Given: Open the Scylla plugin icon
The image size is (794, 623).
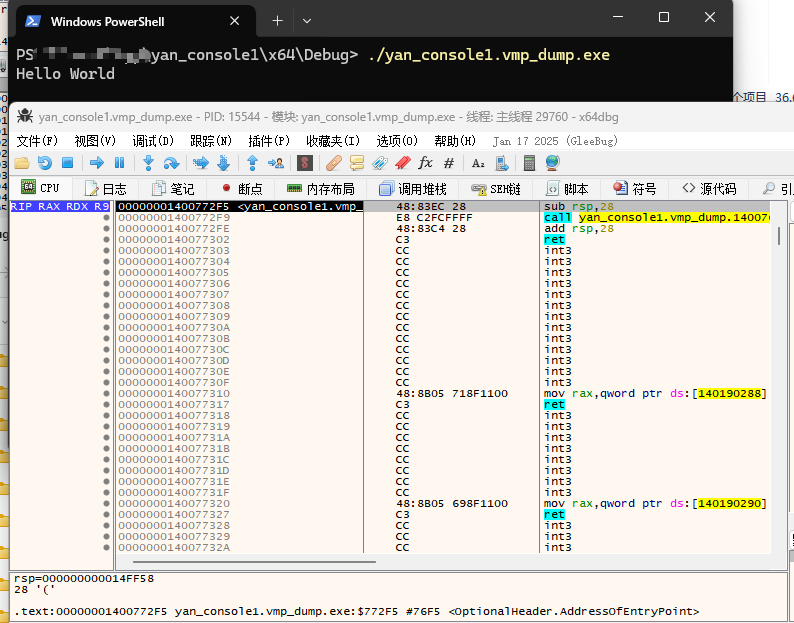Looking at the screenshot, I should click(x=305, y=163).
